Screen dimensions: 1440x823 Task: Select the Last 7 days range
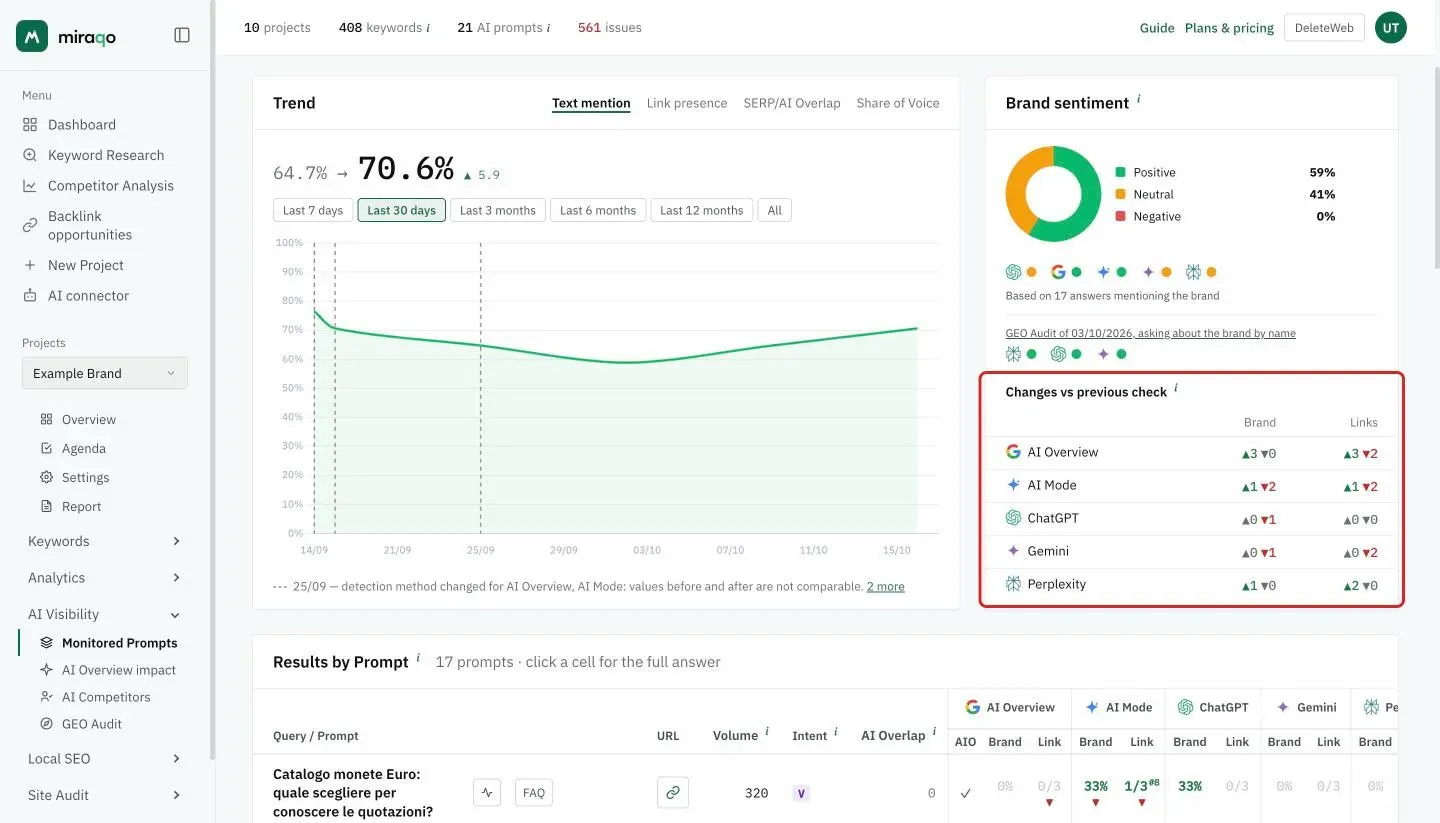[313, 211]
